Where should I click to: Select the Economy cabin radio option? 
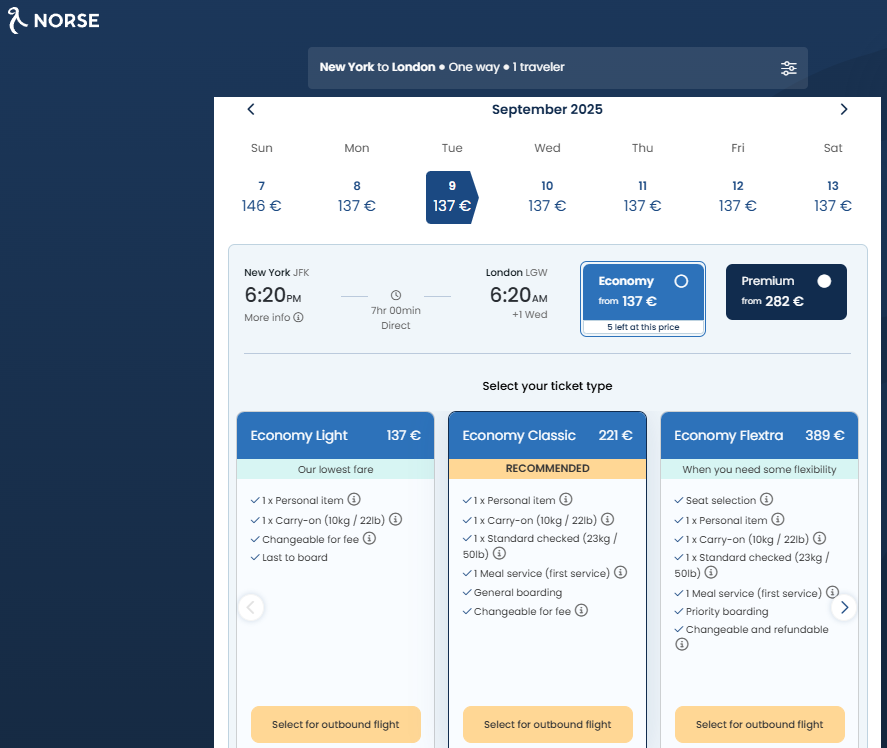tap(681, 281)
